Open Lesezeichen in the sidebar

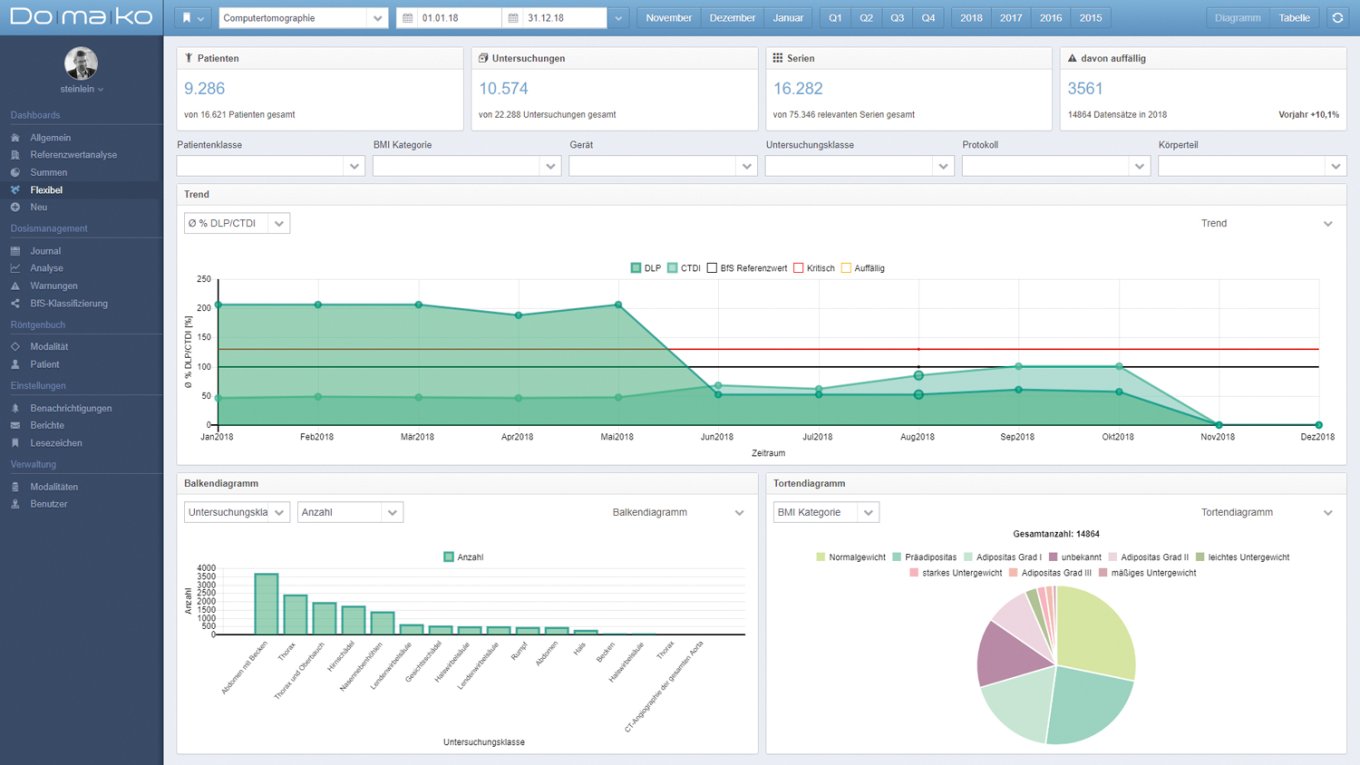(x=56, y=443)
